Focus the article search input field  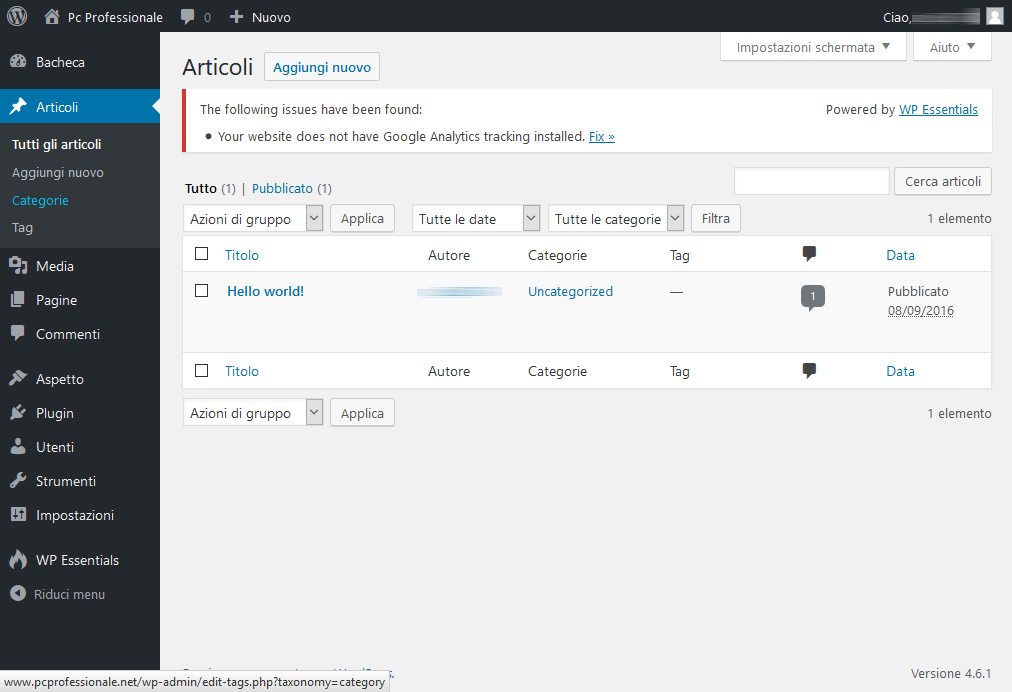pyautogui.click(x=811, y=181)
